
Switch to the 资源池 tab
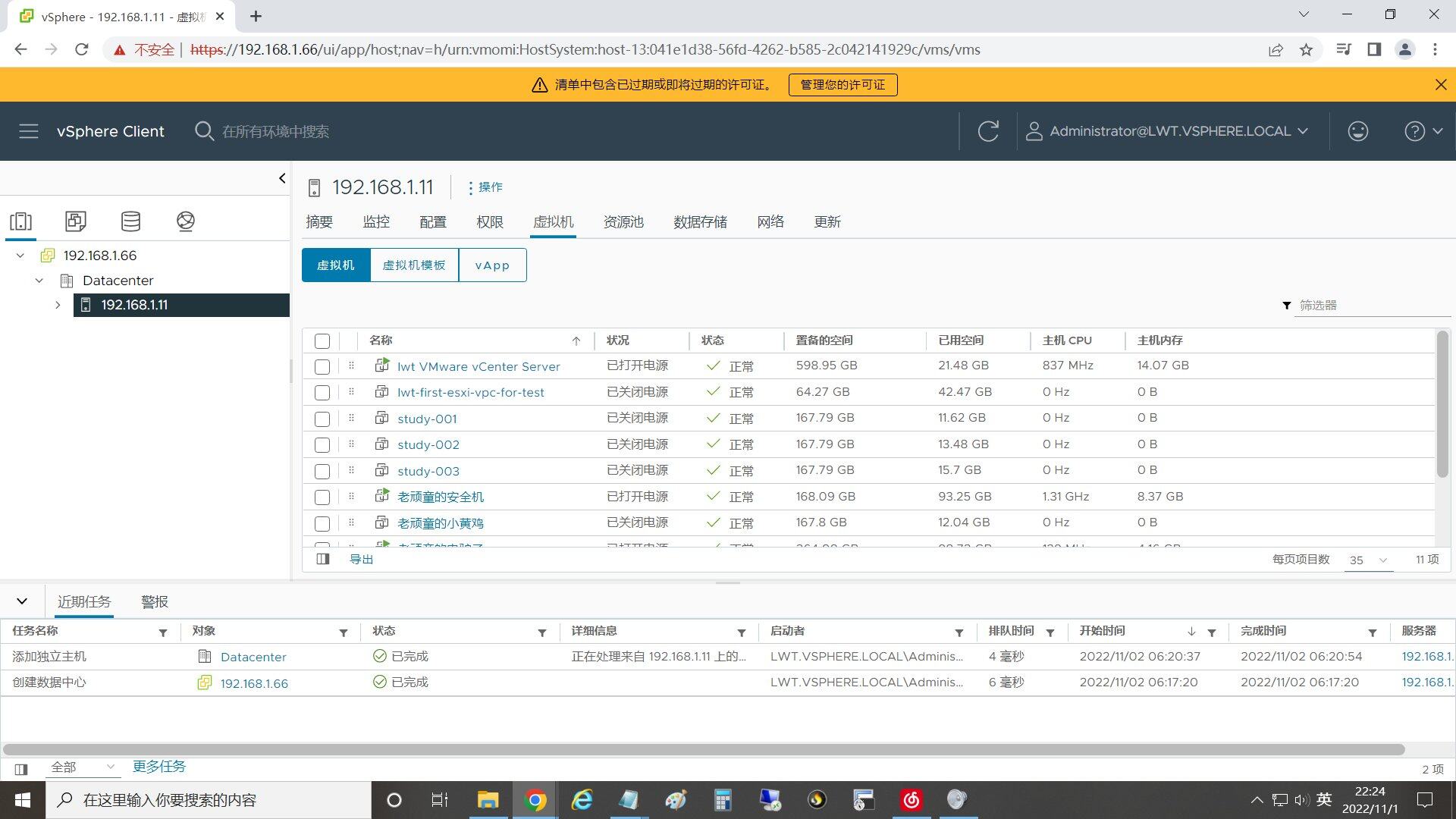[623, 222]
